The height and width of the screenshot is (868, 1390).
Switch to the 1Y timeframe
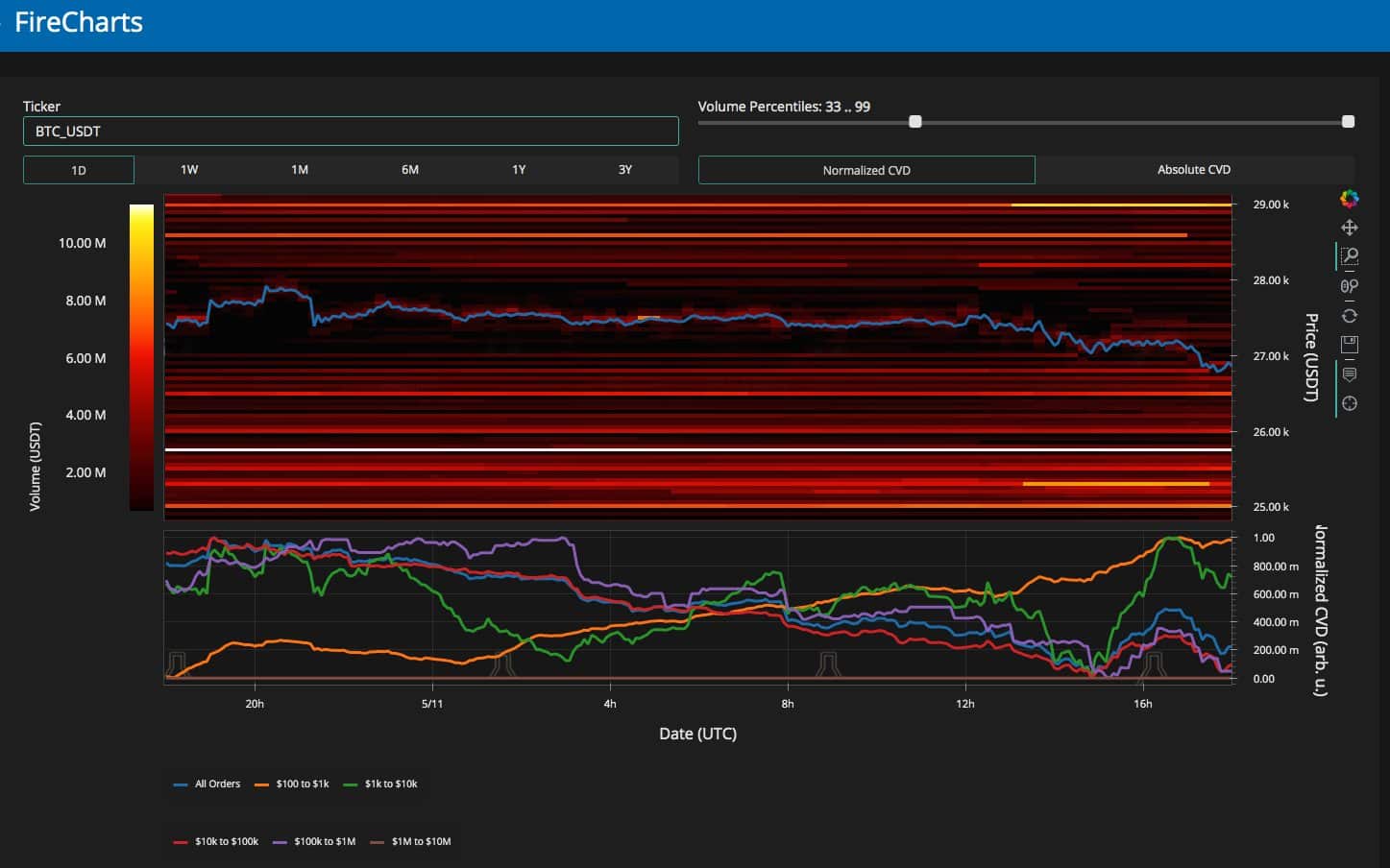tap(519, 170)
